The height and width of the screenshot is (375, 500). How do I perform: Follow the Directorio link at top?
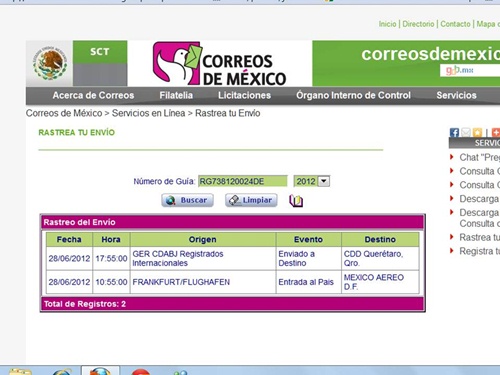click(x=418, y=24)
